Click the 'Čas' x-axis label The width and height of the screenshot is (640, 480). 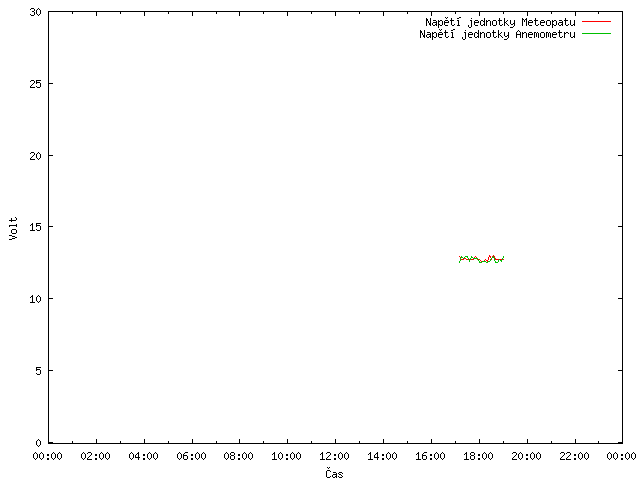click(334, 473)
